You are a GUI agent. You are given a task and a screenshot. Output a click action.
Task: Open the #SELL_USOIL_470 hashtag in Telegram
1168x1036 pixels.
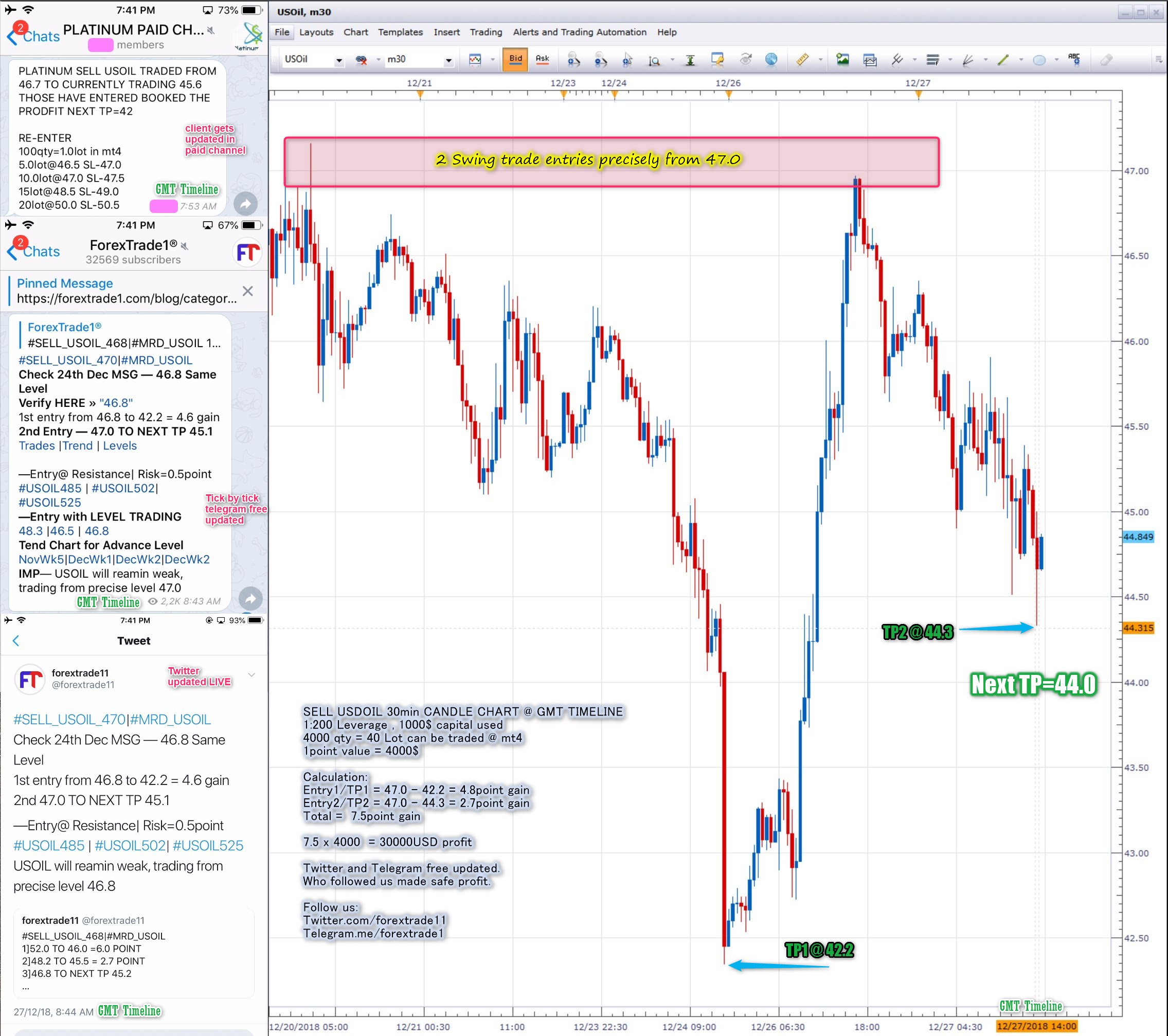(68, 360)
